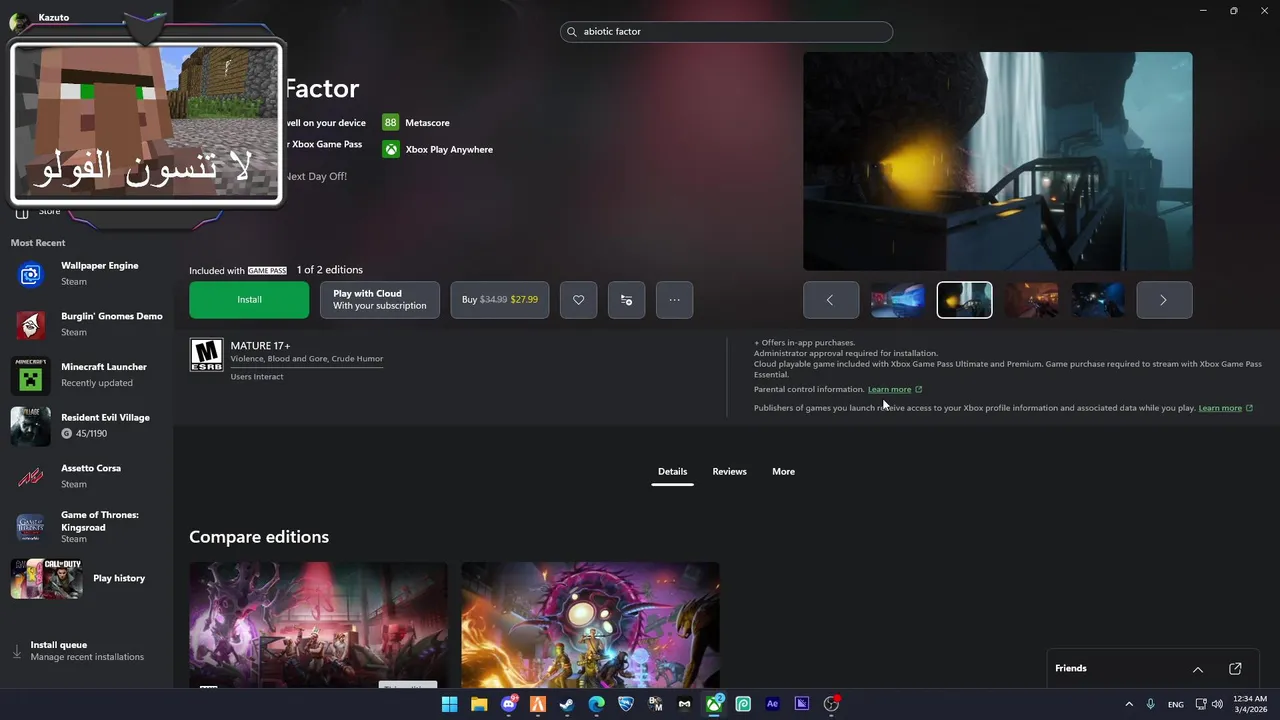Open OBS Studio from taskbar
Screen dimensions: 1280x720
tap(831, 704)
